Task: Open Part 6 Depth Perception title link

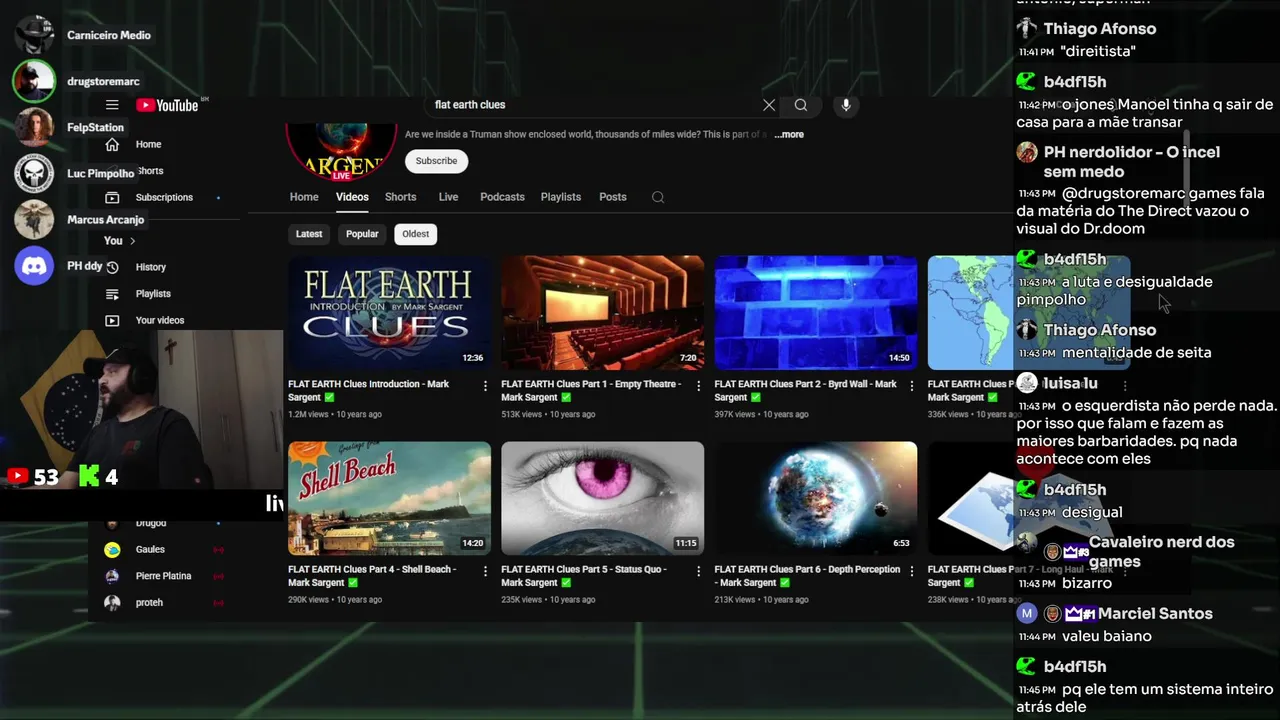Action: pos(807,576)
